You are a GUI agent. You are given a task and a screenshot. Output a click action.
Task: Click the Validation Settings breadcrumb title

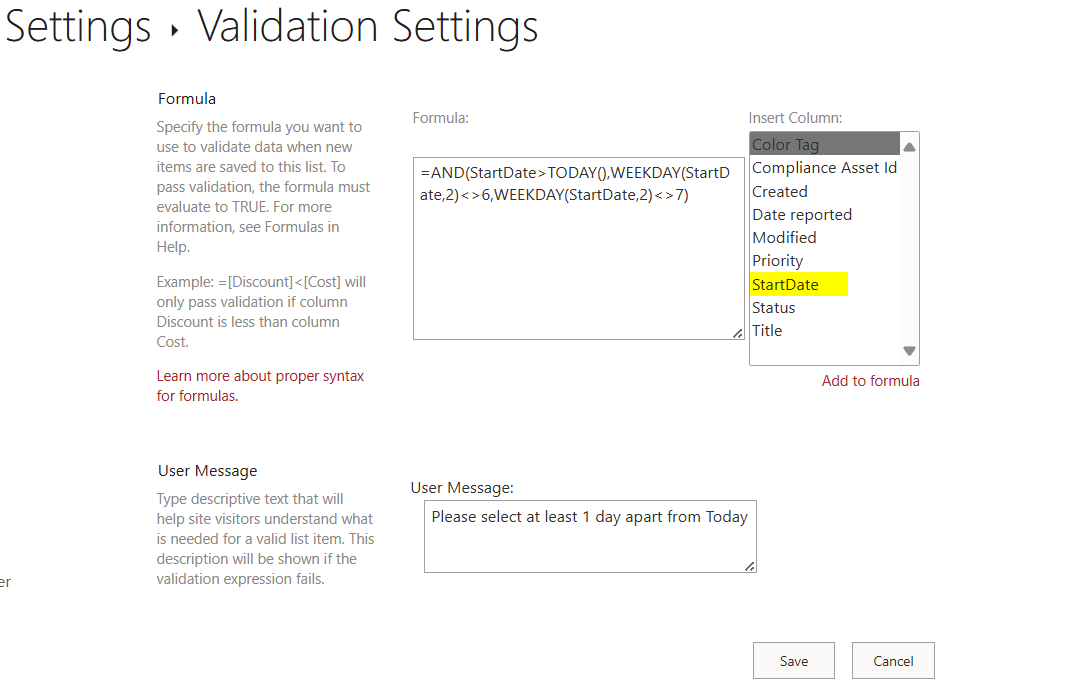click(x=367, y=27)
